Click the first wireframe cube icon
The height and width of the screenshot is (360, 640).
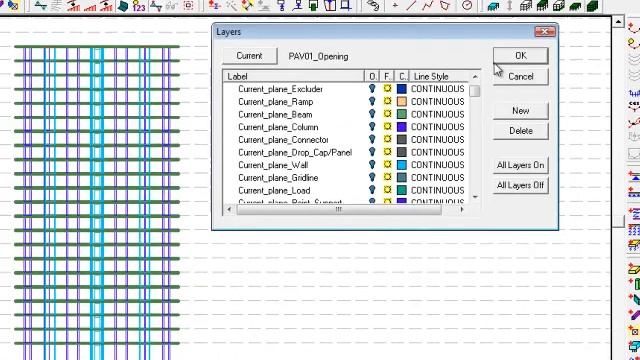pyautogui.click(x=526, y=6)
